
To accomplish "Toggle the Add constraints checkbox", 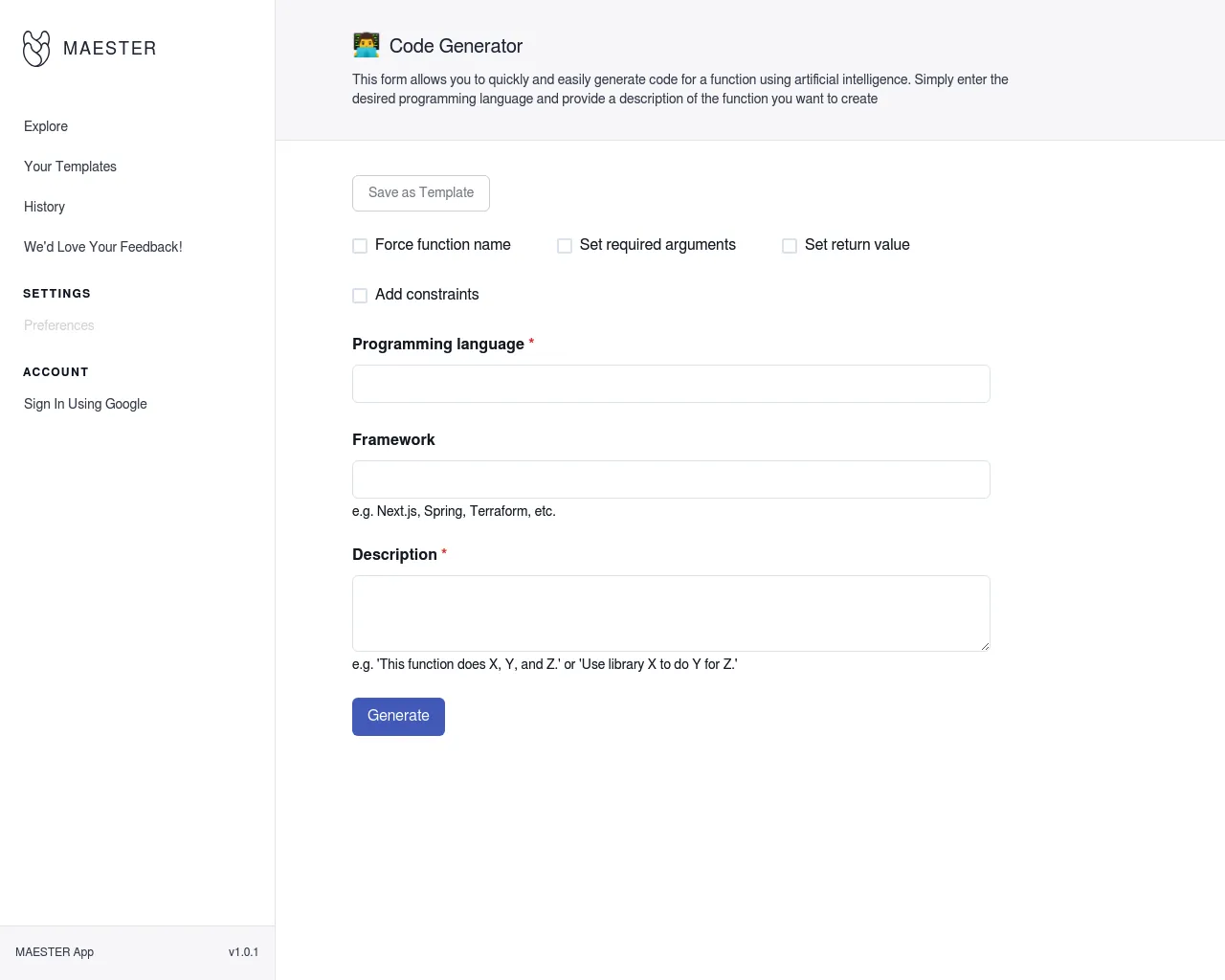I will 360,296.
